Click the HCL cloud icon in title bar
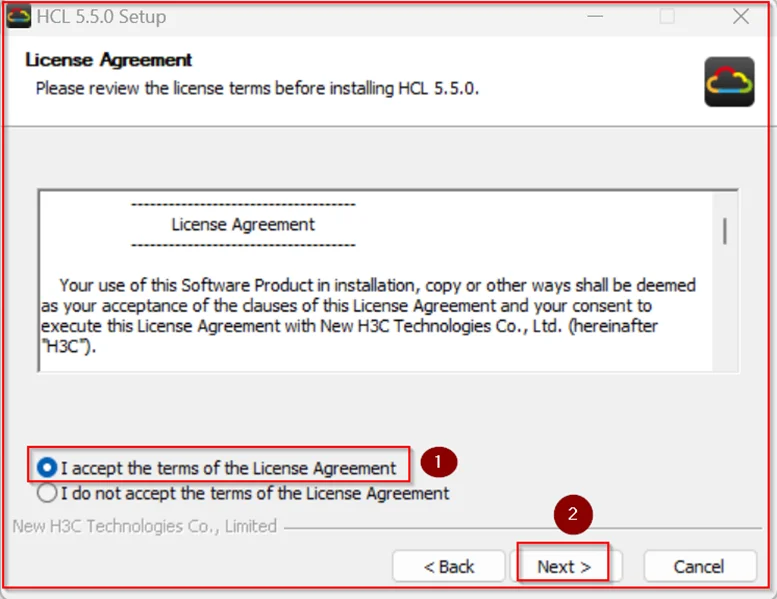Viewport: 777px width, 599px height. tap(18, 16)
